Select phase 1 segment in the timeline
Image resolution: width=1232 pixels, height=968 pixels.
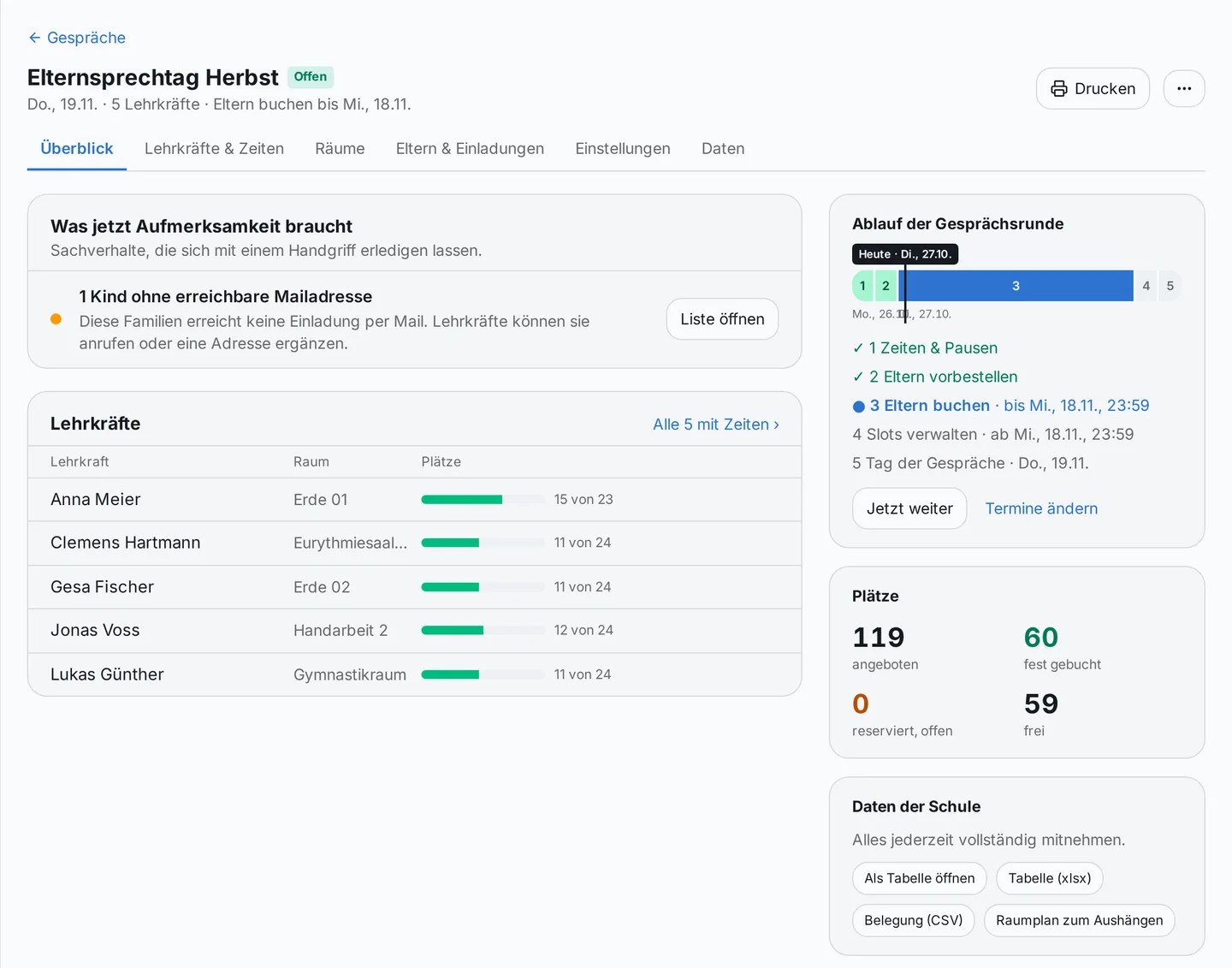coord(862,286)
